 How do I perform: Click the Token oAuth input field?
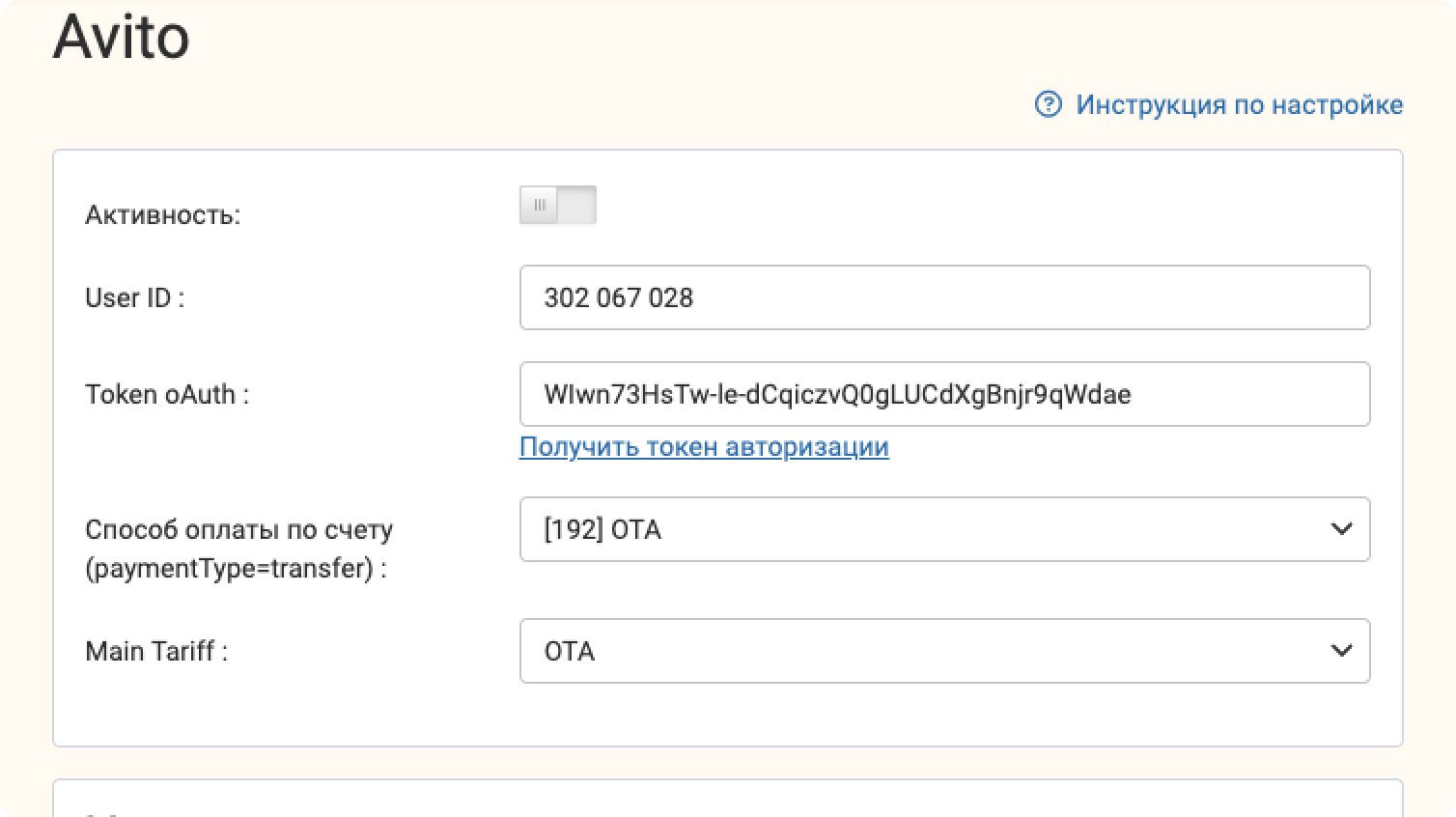pos(944,394)
